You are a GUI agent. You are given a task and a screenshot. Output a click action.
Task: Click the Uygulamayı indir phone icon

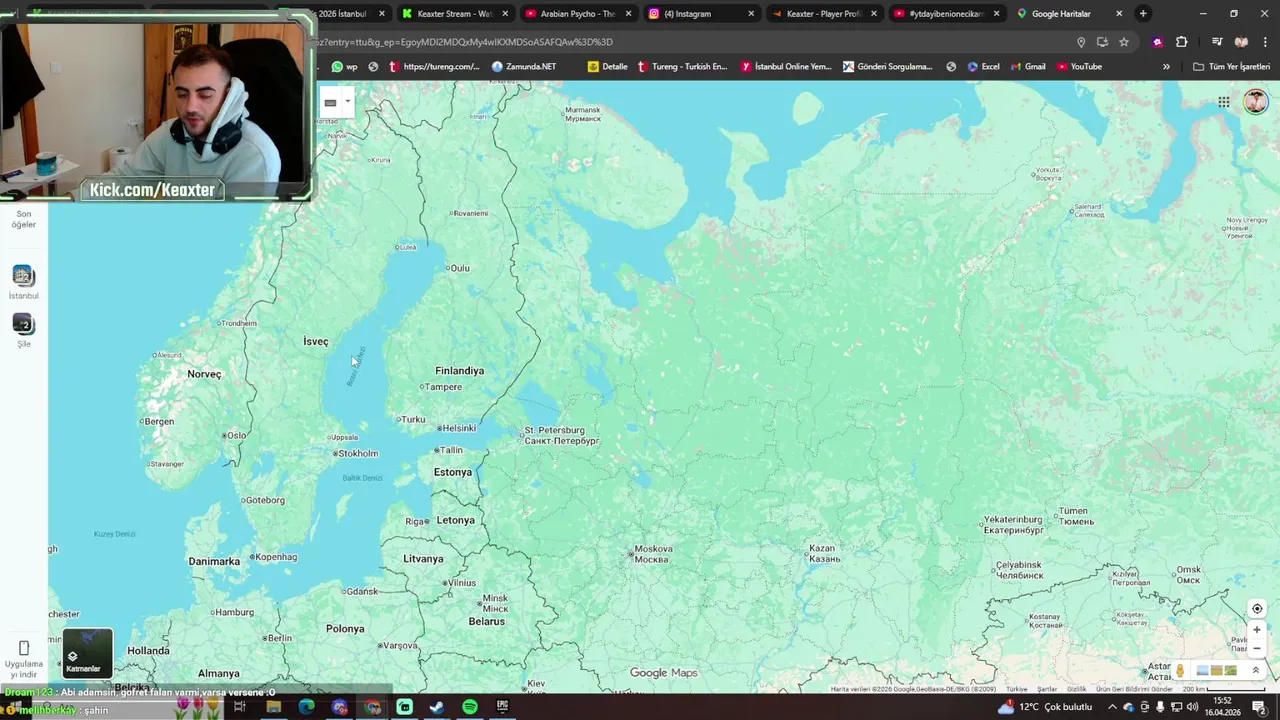point(24,649)
